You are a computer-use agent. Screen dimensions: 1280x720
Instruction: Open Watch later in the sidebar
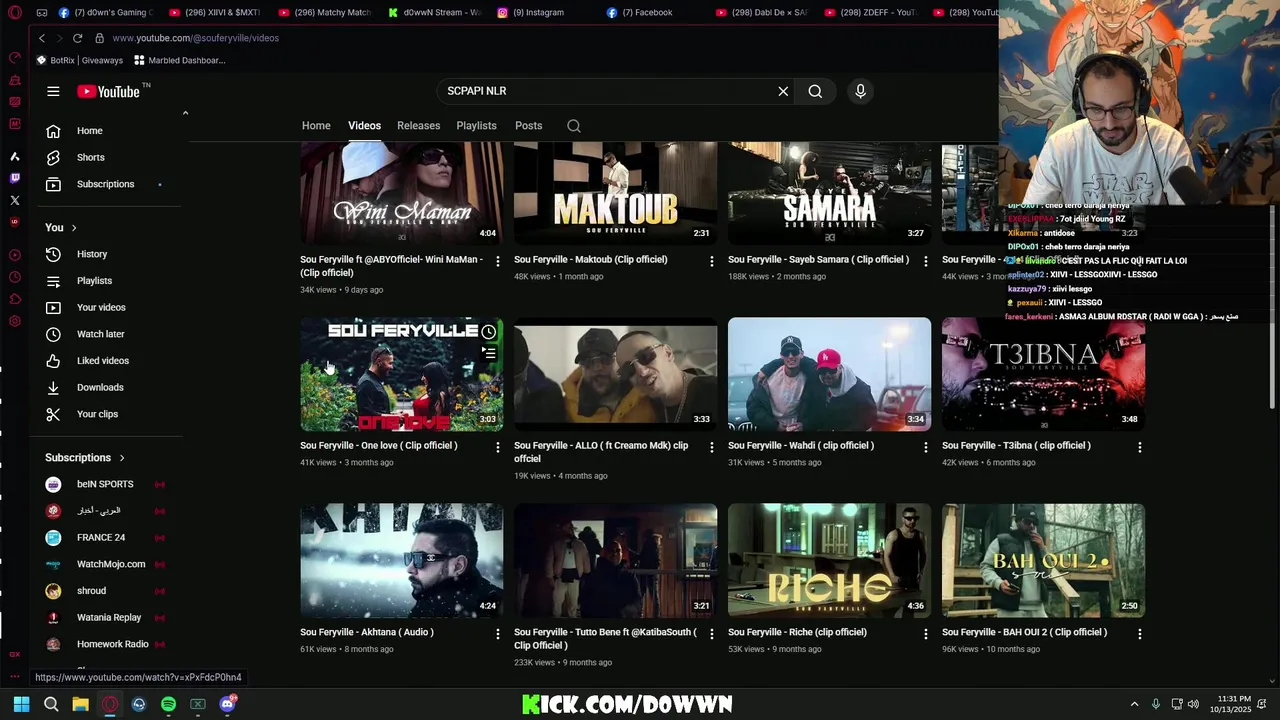tap(100, 334)
